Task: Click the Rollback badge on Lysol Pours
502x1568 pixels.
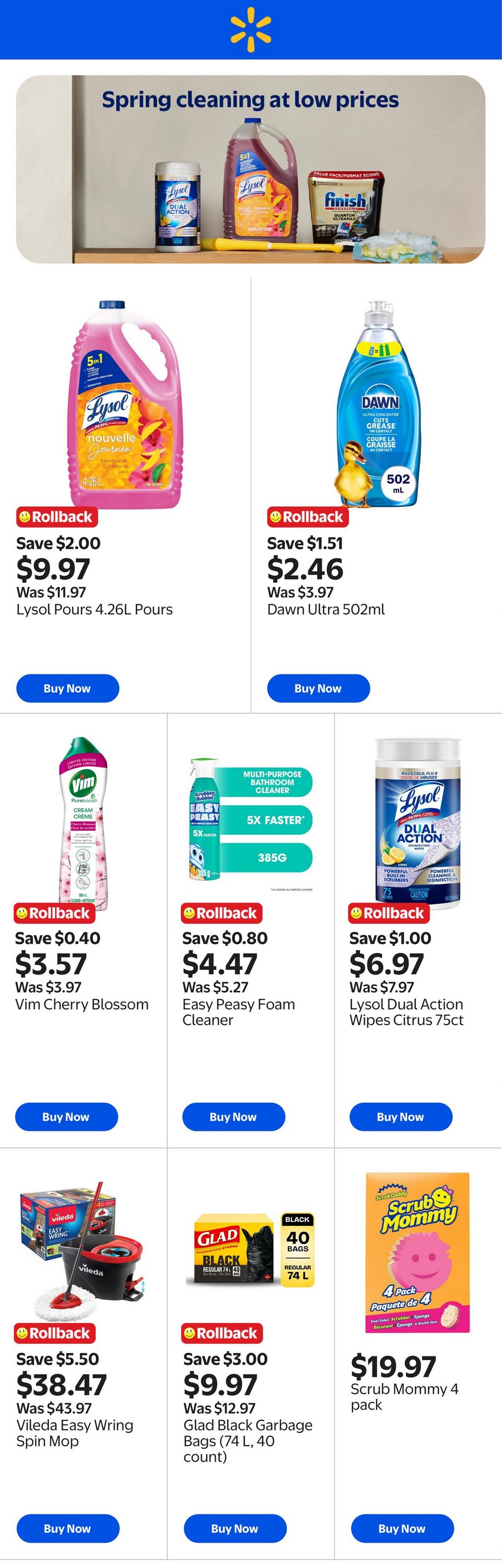Action: click(x=56, y=517)
